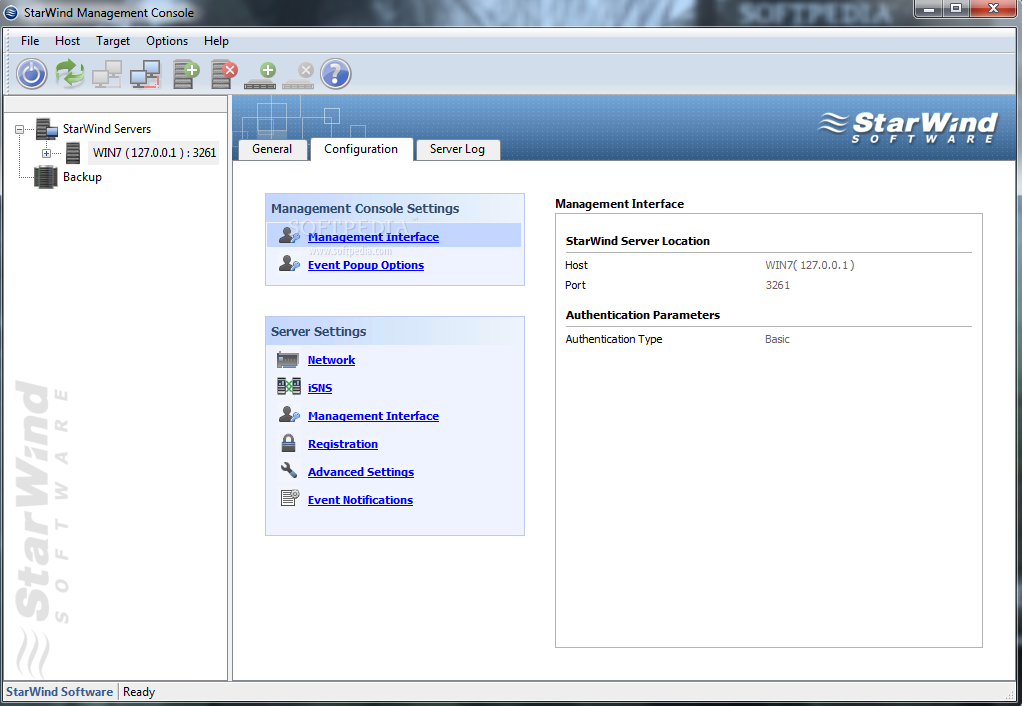Click the StarWind Server Location heading
1022x706 pixels.
(637, 241)
